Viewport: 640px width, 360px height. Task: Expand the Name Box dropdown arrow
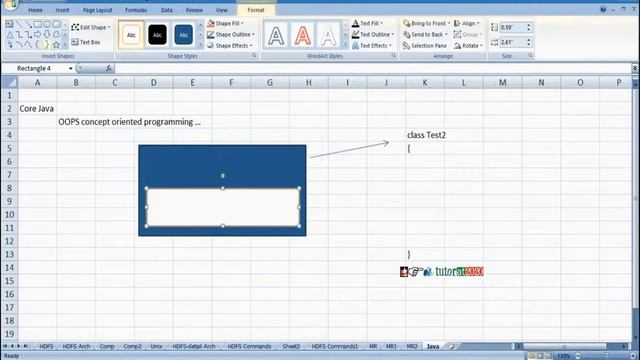point(71,69)
